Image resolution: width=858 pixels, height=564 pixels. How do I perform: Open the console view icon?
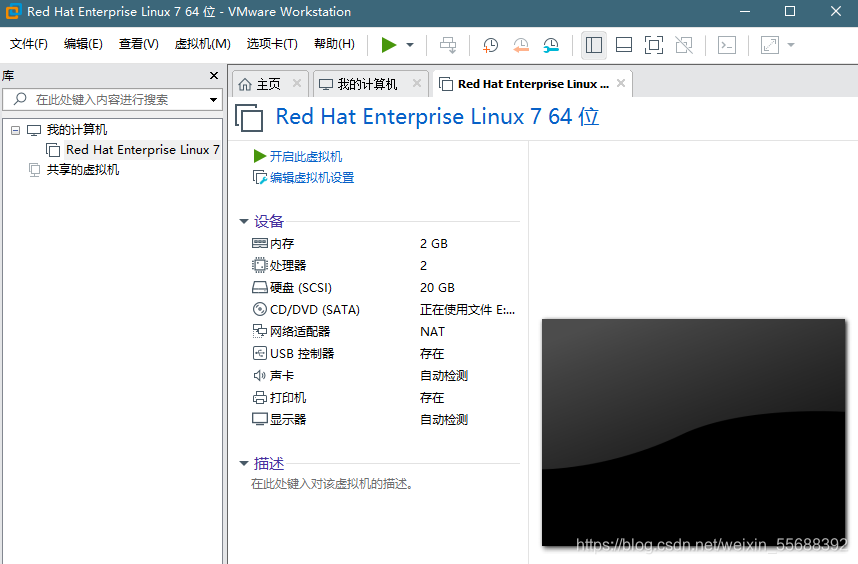tap(727, 45)
